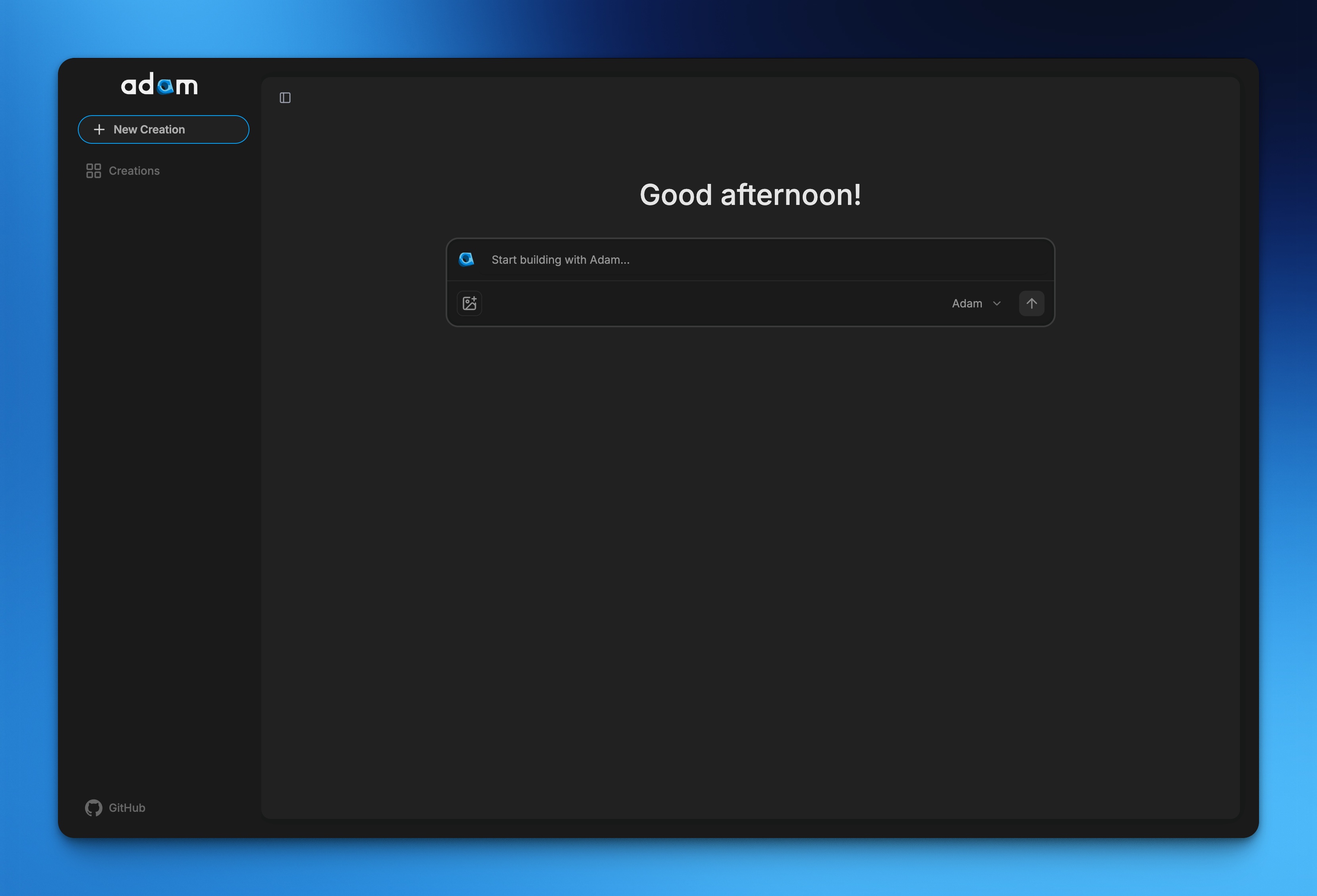Open the Creations section
This screenshot has height=896, width=1317.
(x=134, y=170)
